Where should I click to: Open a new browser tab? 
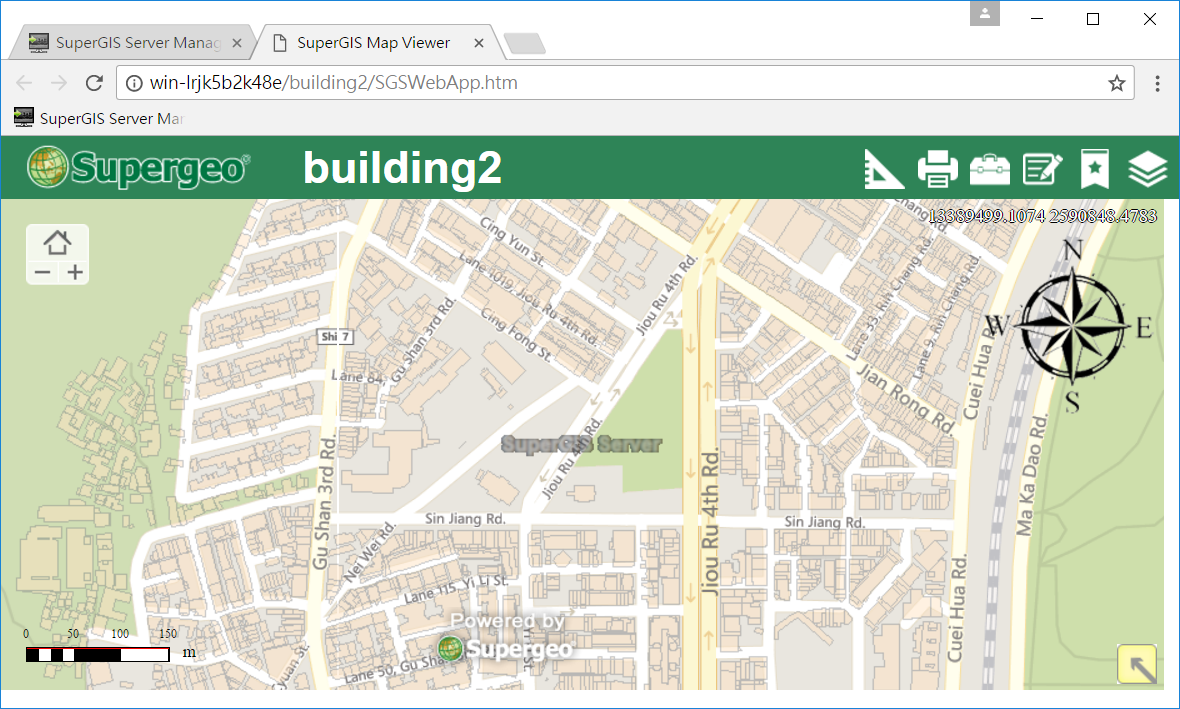pos(525,44)
